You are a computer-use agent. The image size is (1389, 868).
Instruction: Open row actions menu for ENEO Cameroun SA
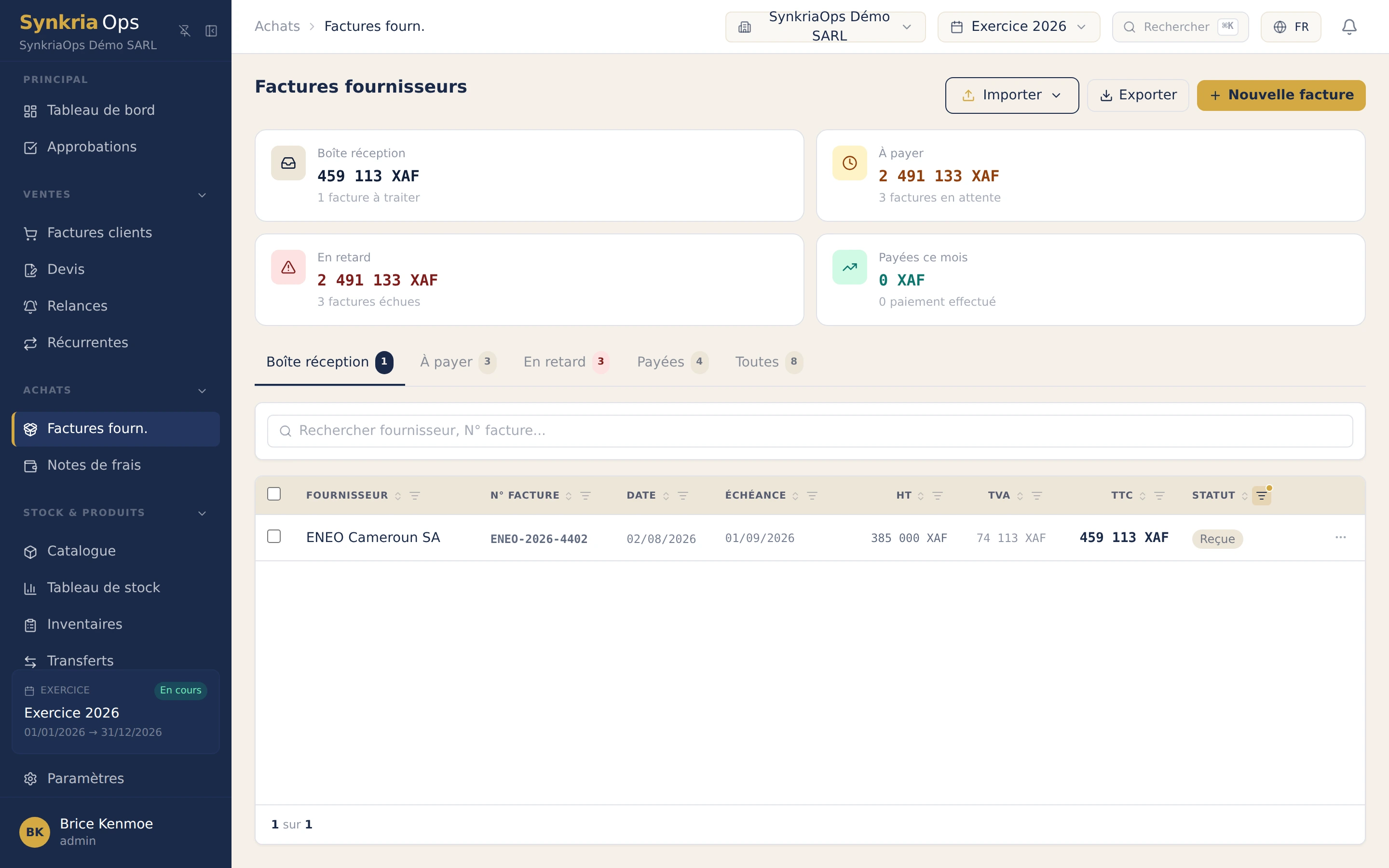(1340, 537)
